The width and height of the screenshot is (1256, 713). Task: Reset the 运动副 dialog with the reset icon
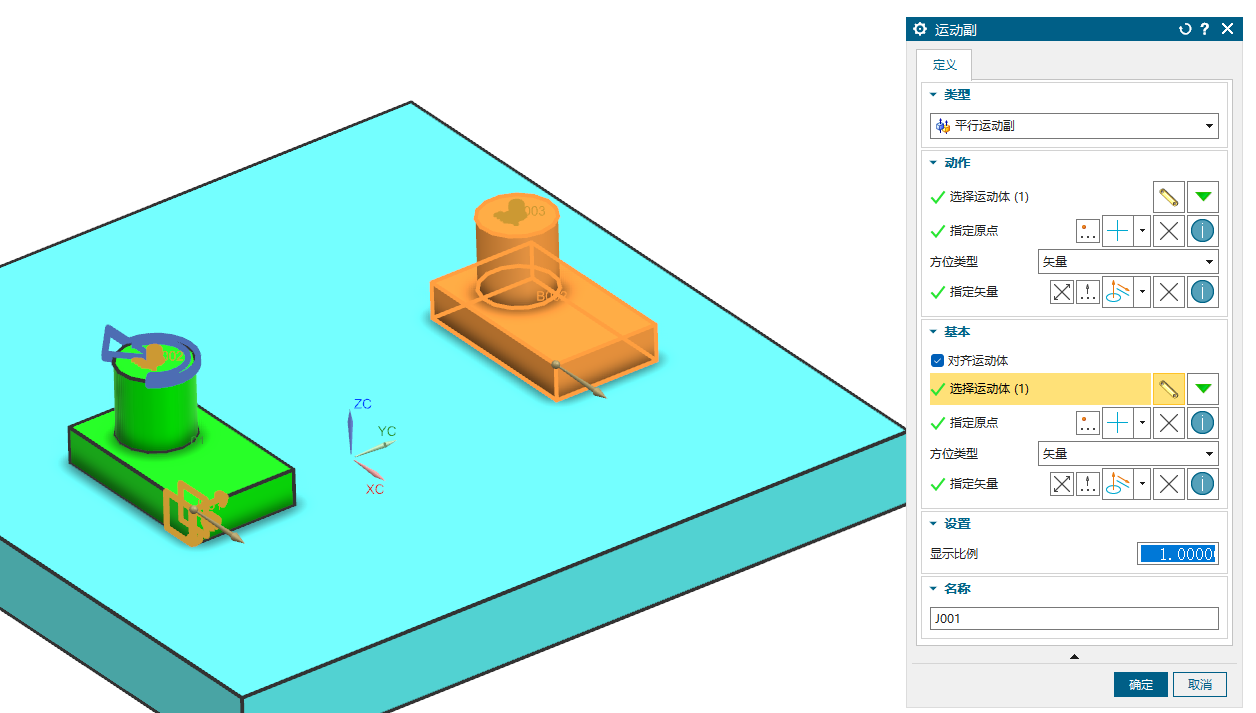[1185, 30]
